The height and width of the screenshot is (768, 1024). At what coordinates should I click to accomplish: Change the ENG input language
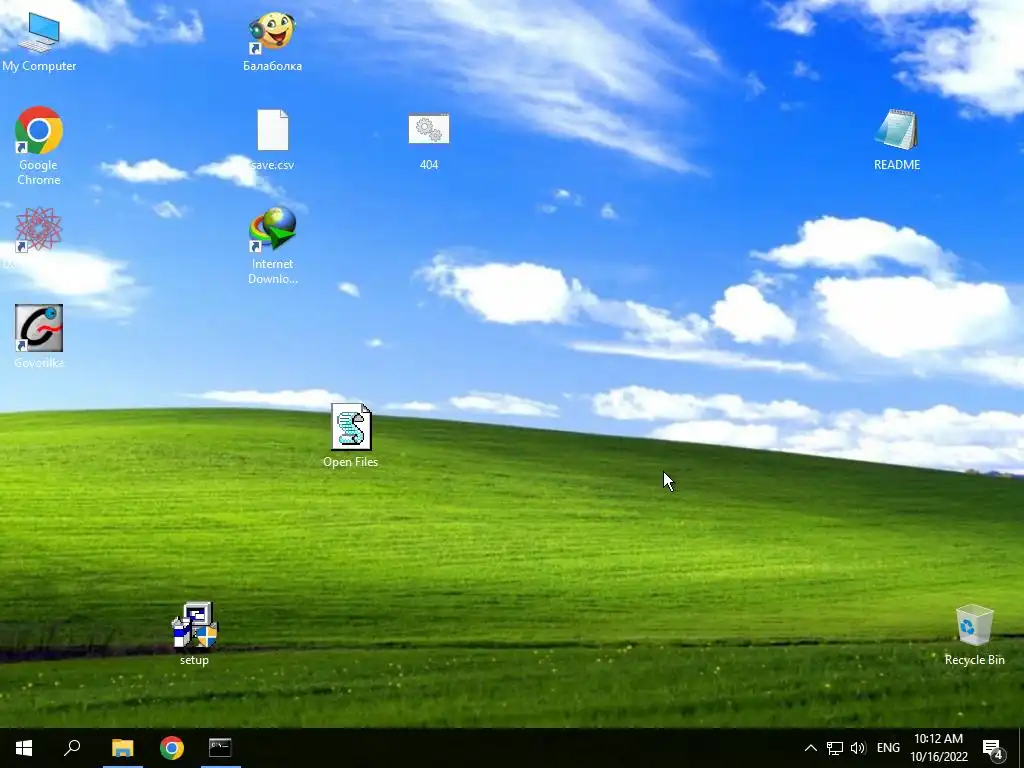[888, 748]
